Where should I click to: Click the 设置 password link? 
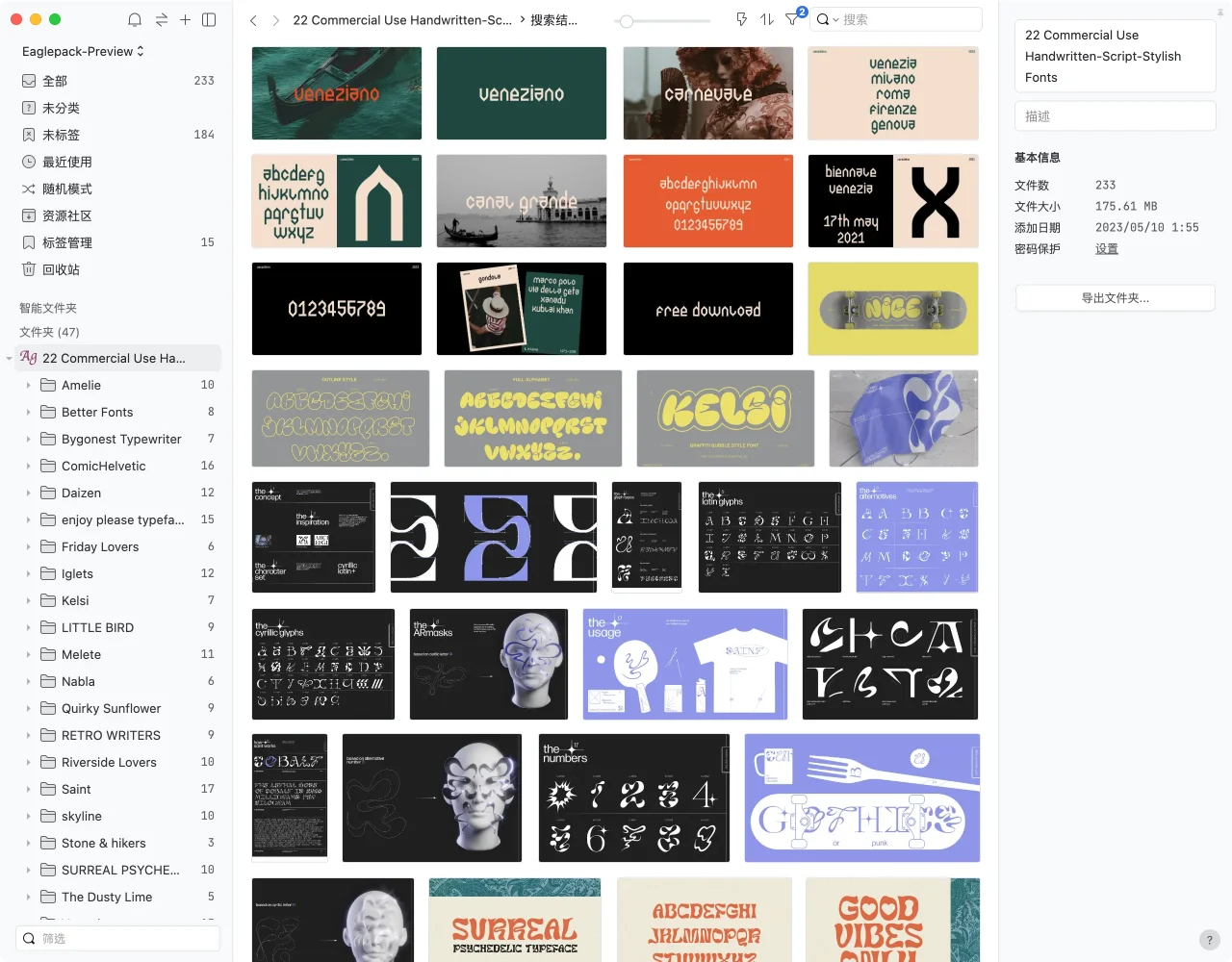pyautogui.click(x=1106, y=249)
